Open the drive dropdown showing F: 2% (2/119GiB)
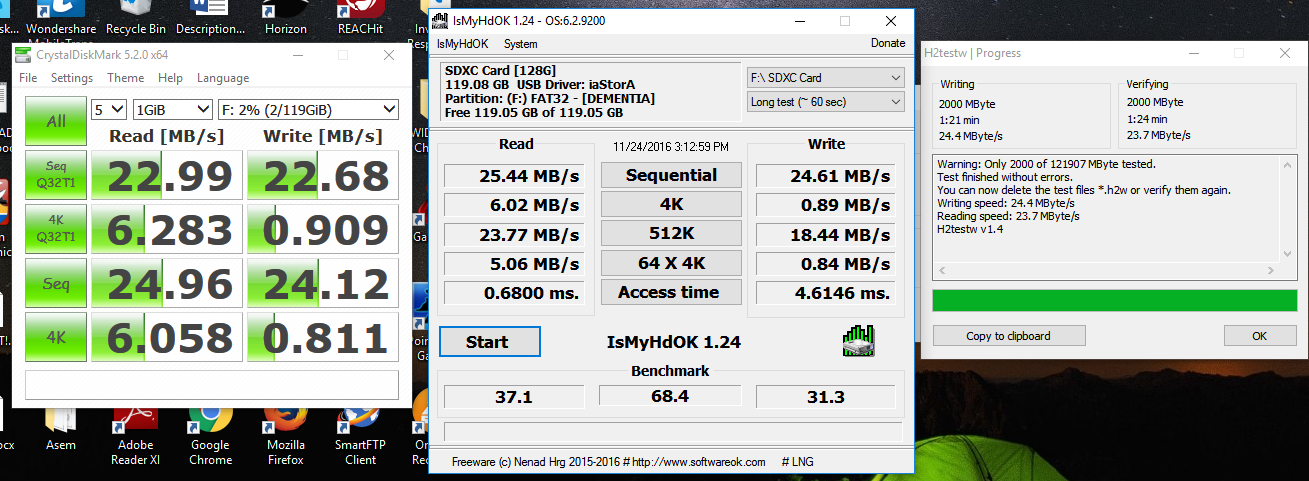Image resolution: width=1309 pixels, height=481 pixels. pyautogui.click(x=308, y=109)
